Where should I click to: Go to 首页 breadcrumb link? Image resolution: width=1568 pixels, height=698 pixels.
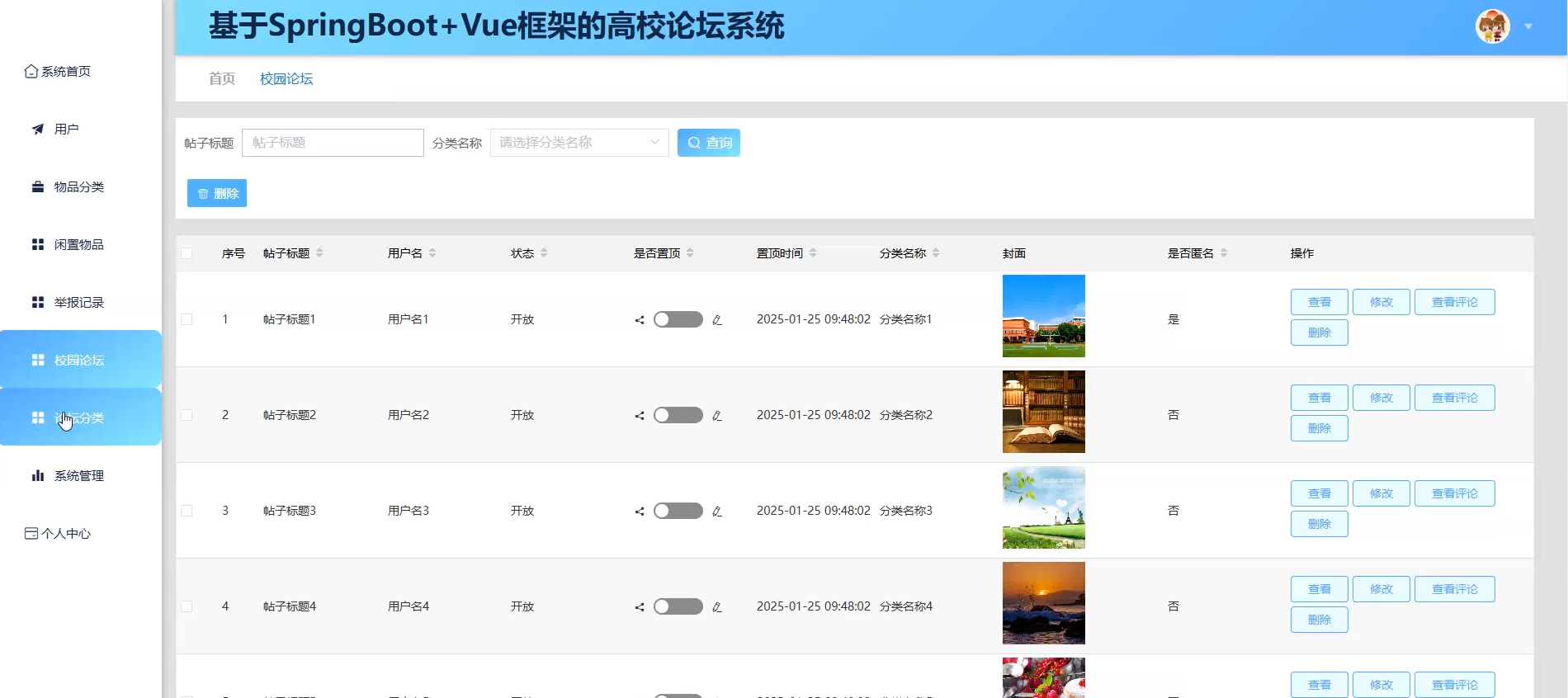coord(222,78)
